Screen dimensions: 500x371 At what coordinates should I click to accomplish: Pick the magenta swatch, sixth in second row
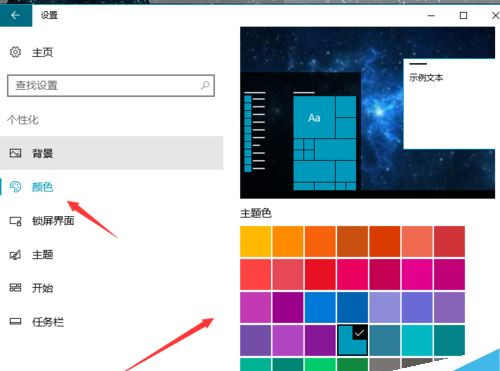tap(417, 274)
